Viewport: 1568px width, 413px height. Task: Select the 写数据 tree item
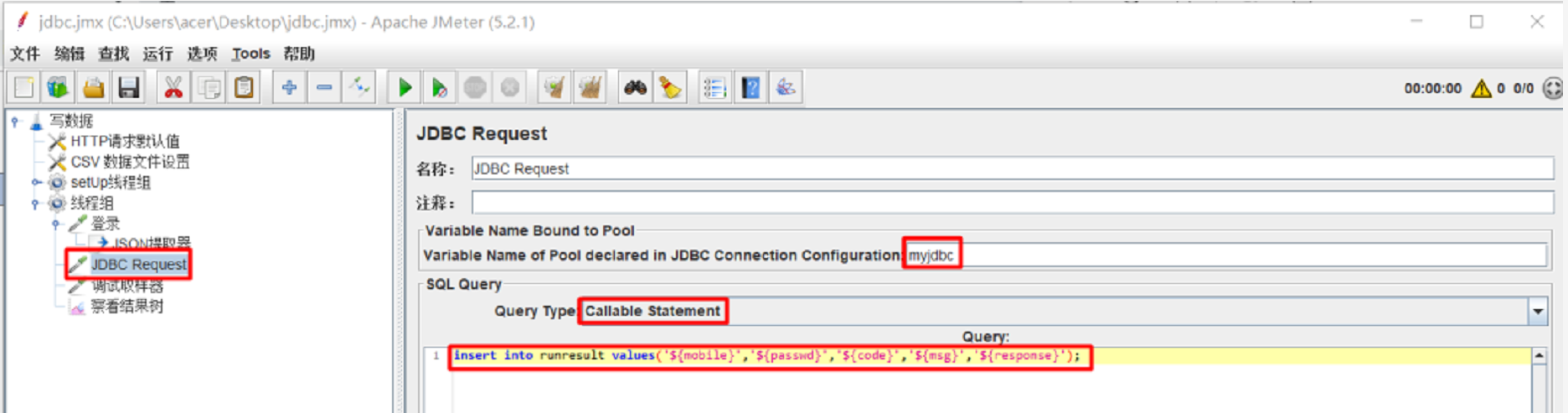pyautogui.click(x=70, y=121)
